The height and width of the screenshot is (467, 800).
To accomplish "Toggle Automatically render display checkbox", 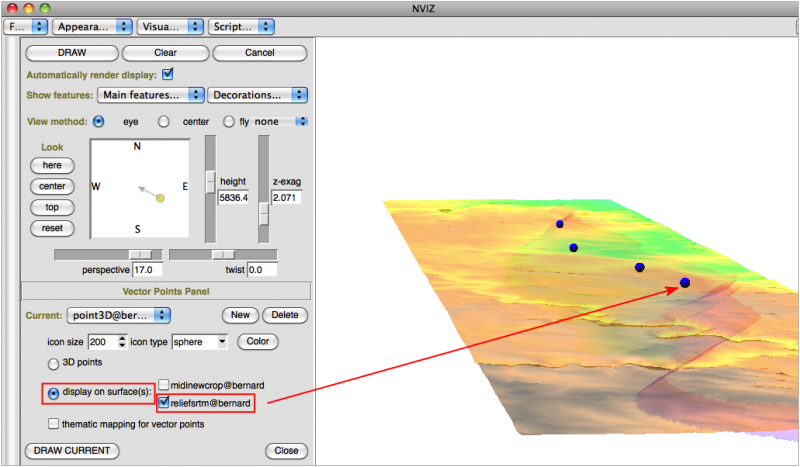I will click(x=168, y=74).
